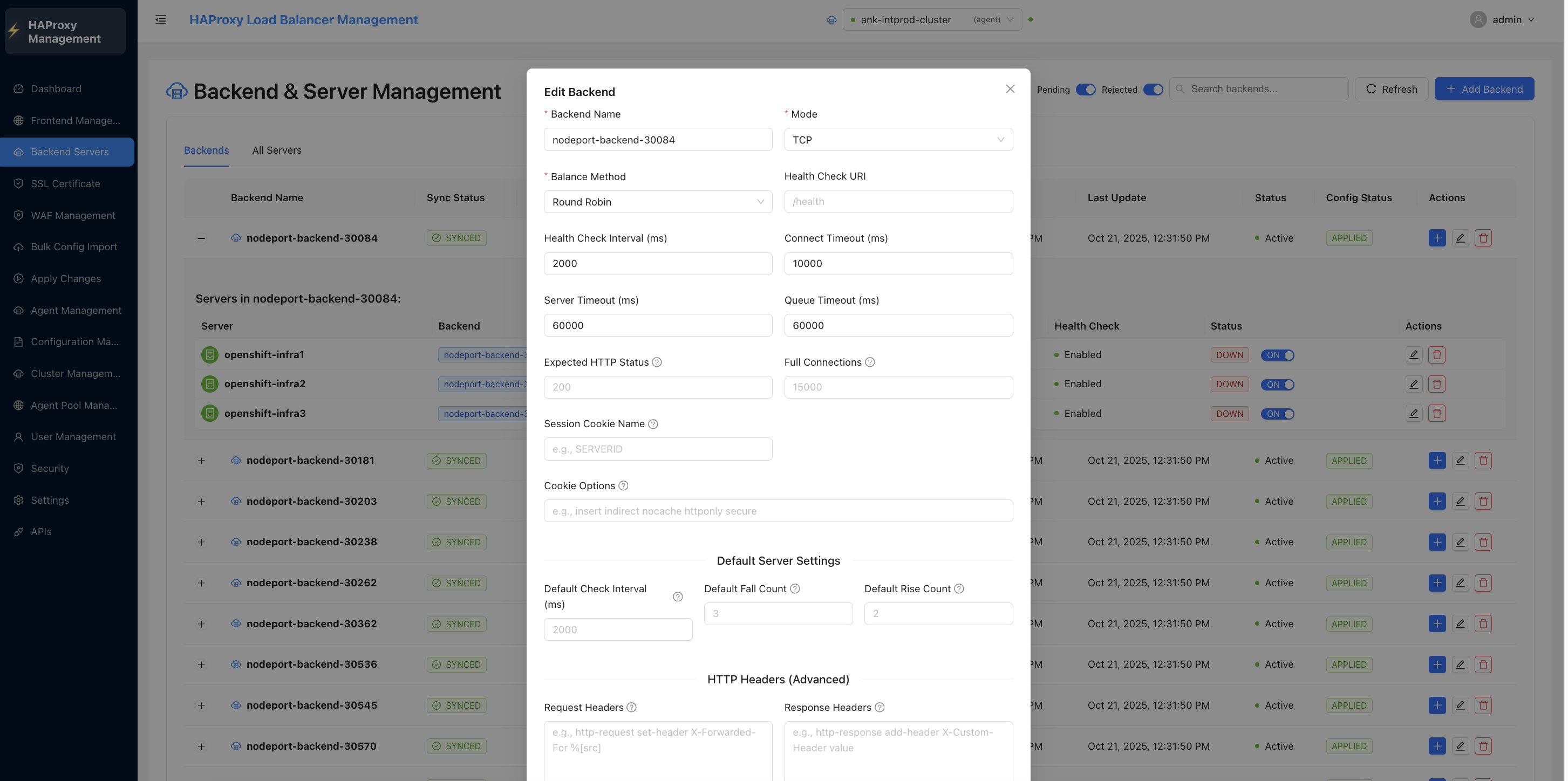Edit nodeport-backend-30238 pencil icon
The image size is (1568, 781).
click(1460, 542)
